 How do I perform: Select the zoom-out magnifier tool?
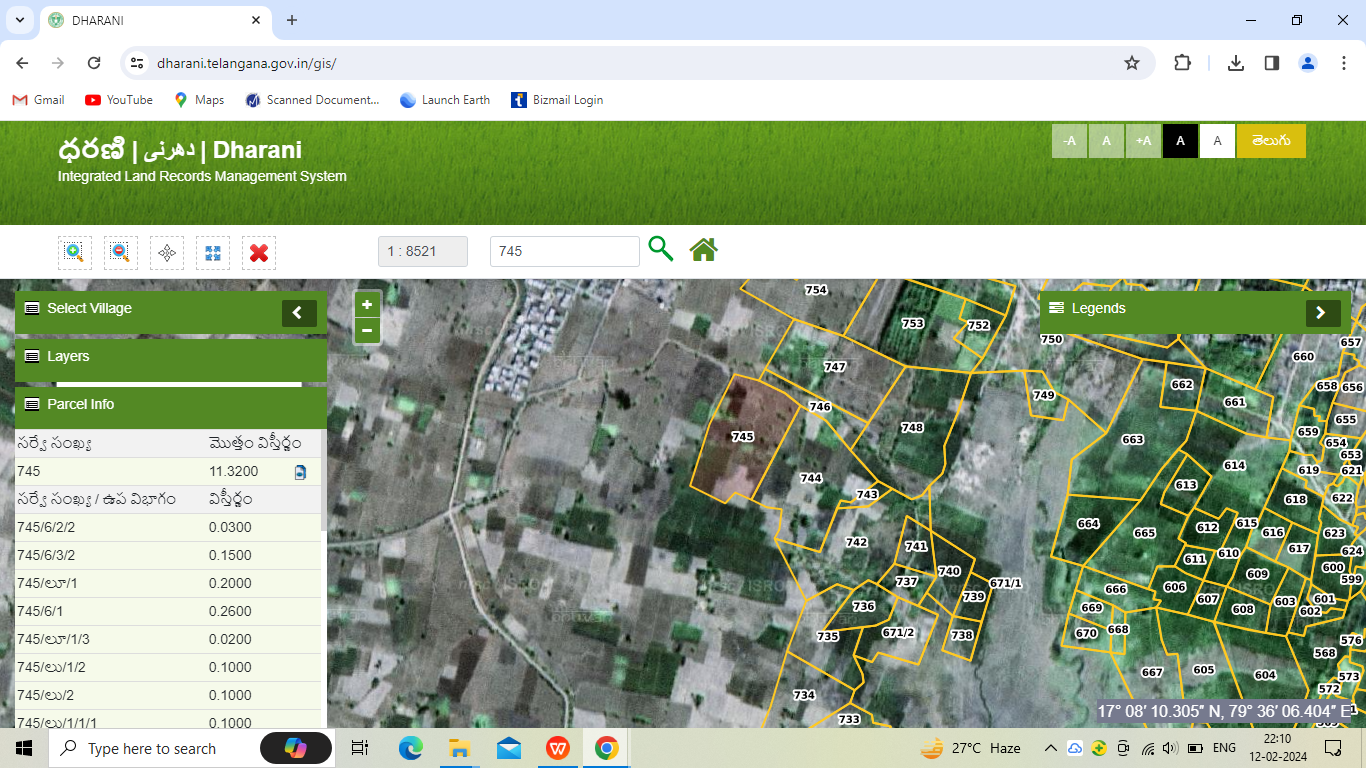121,252
